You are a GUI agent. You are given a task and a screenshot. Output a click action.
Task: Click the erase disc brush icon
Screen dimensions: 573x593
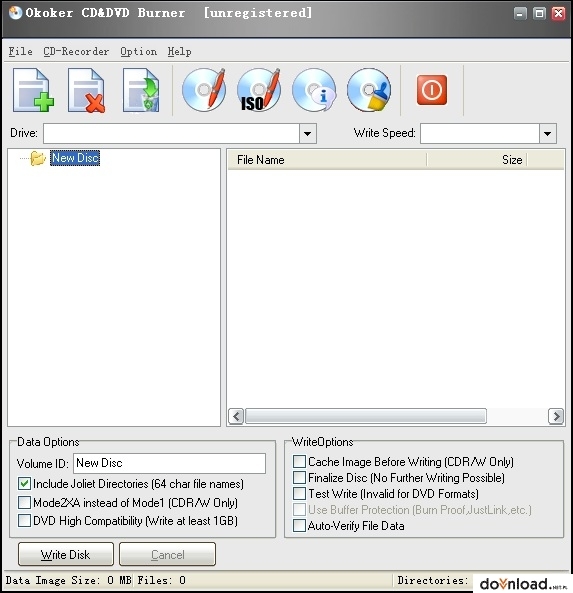369,90
